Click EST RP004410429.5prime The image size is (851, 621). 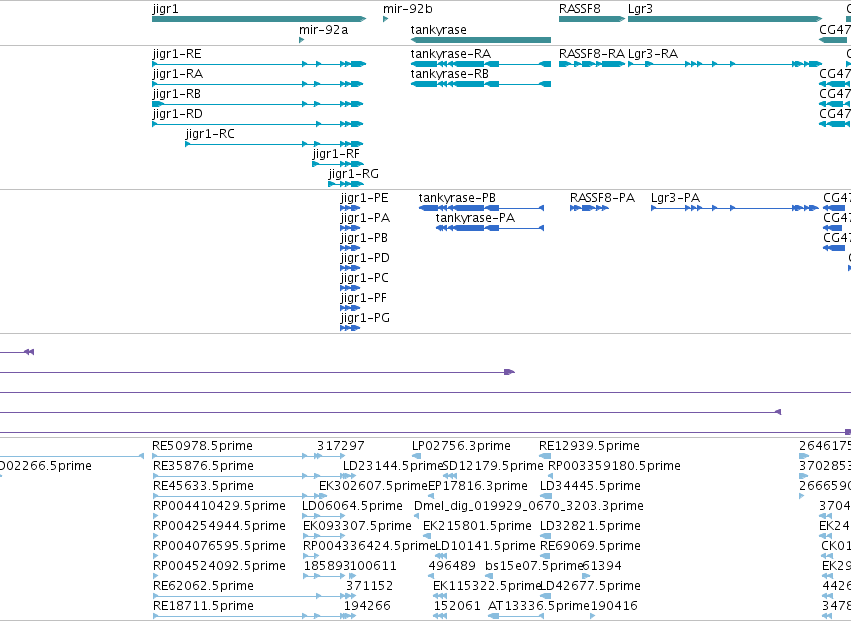click(155, 516)
